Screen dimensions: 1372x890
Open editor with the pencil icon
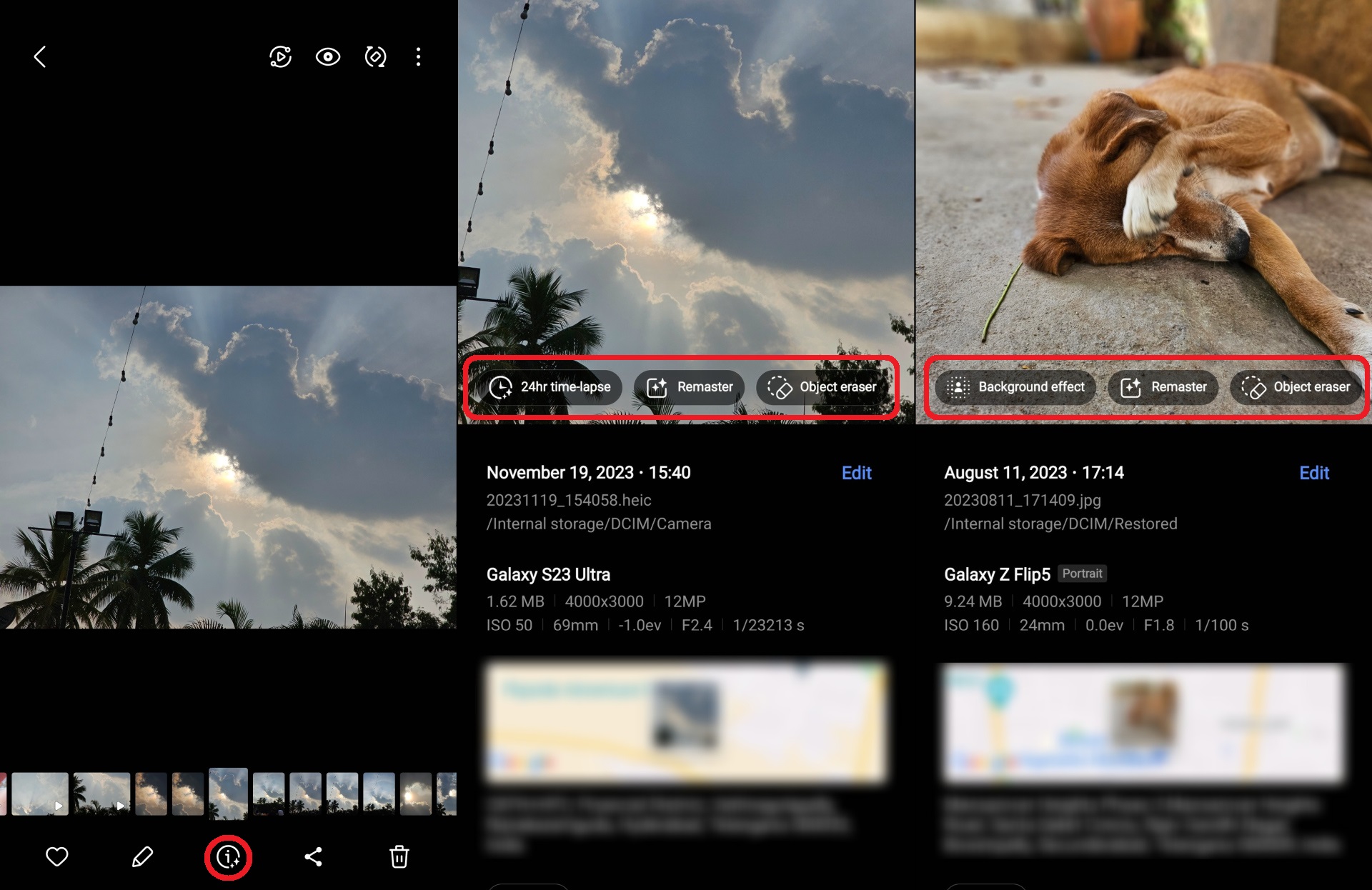[142, 856]
